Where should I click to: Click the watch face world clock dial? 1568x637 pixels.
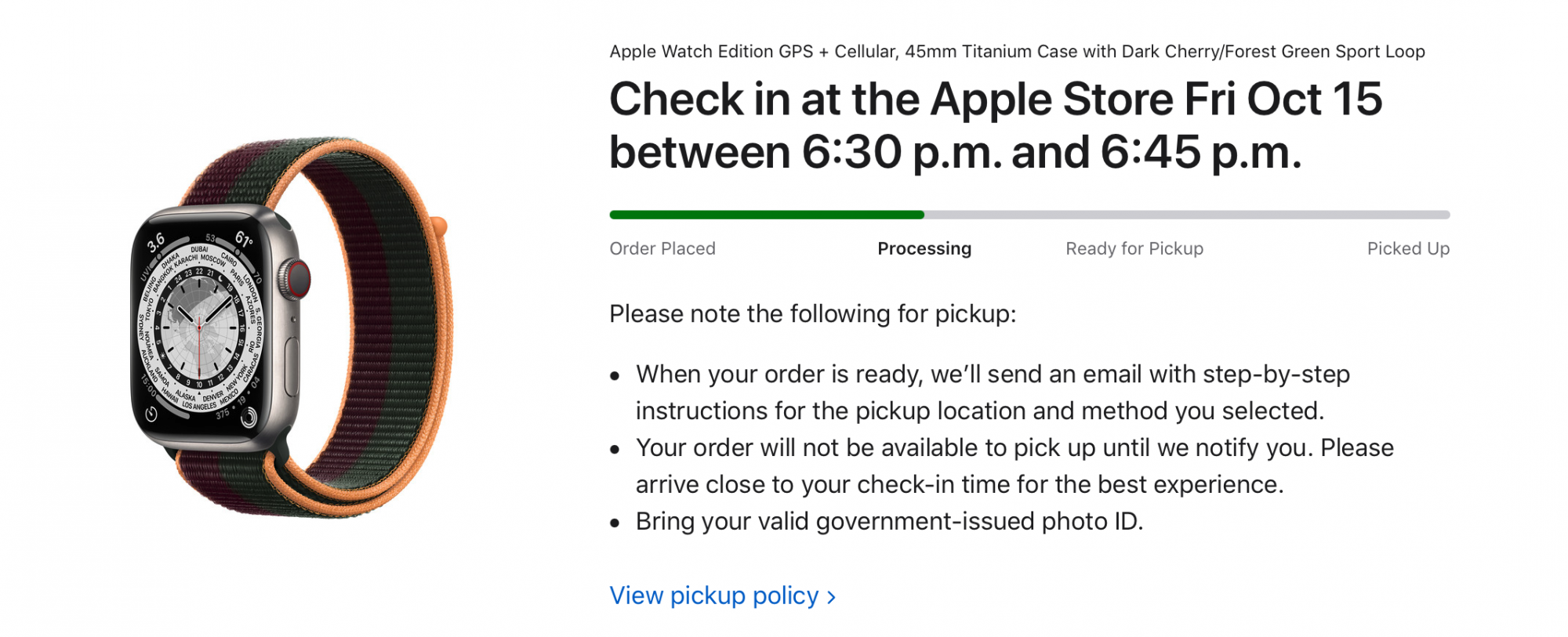point(200,327)
